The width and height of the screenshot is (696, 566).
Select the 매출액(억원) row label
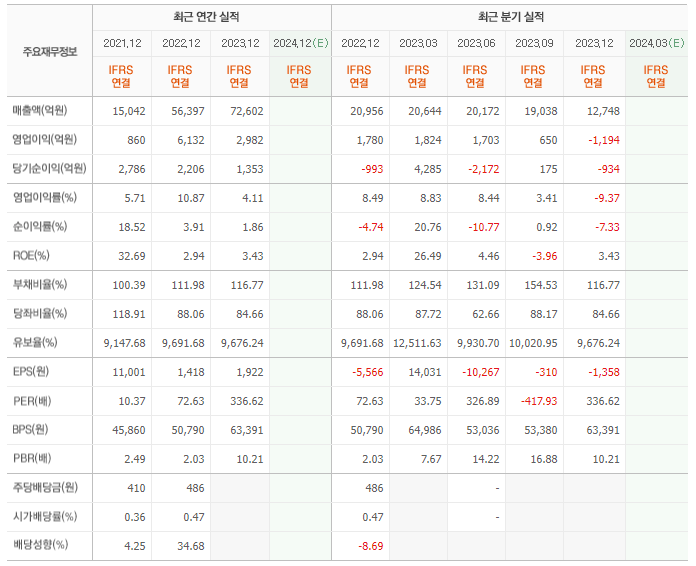[x=40, y=110]
